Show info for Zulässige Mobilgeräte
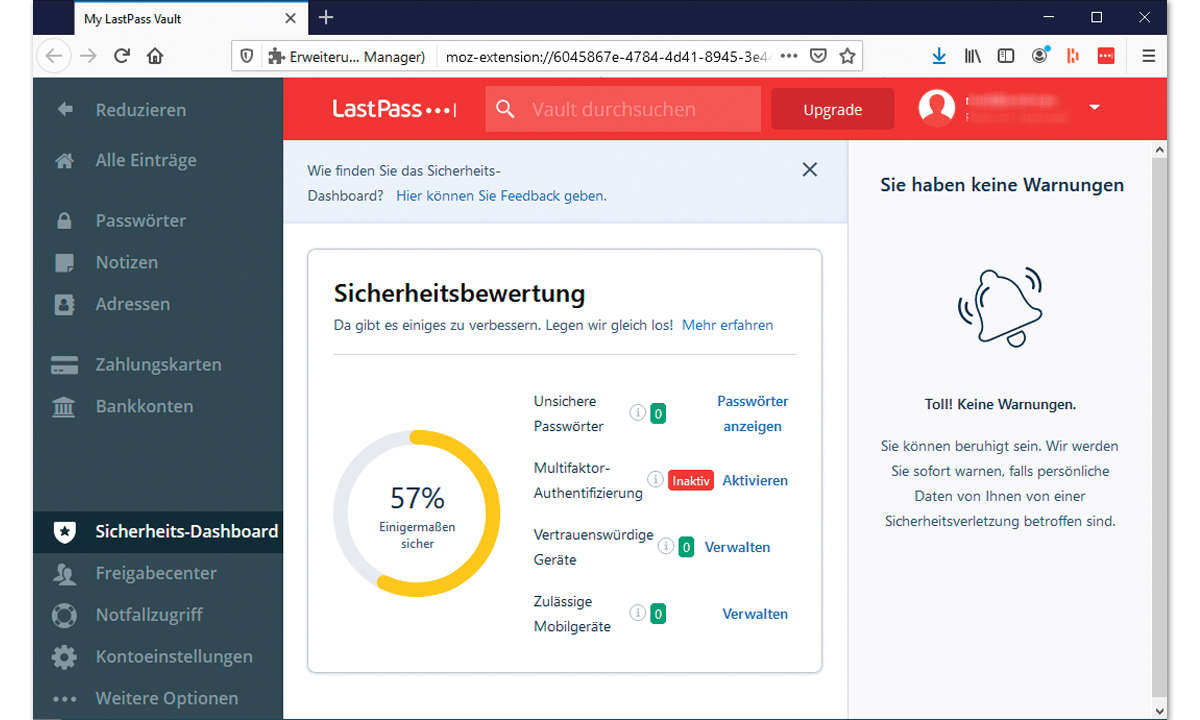Screen dimensions: 1200x720 tap(637, 612)
